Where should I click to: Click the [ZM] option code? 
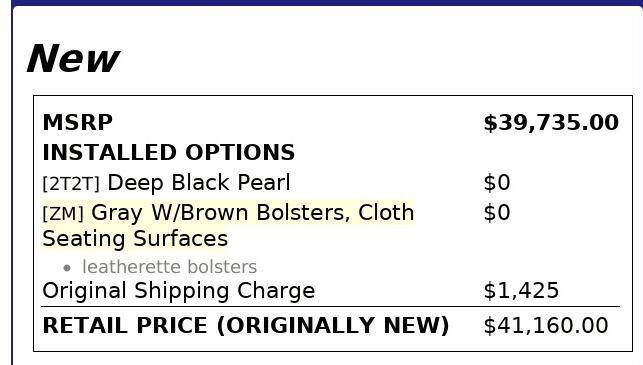[x=63, y=213]
